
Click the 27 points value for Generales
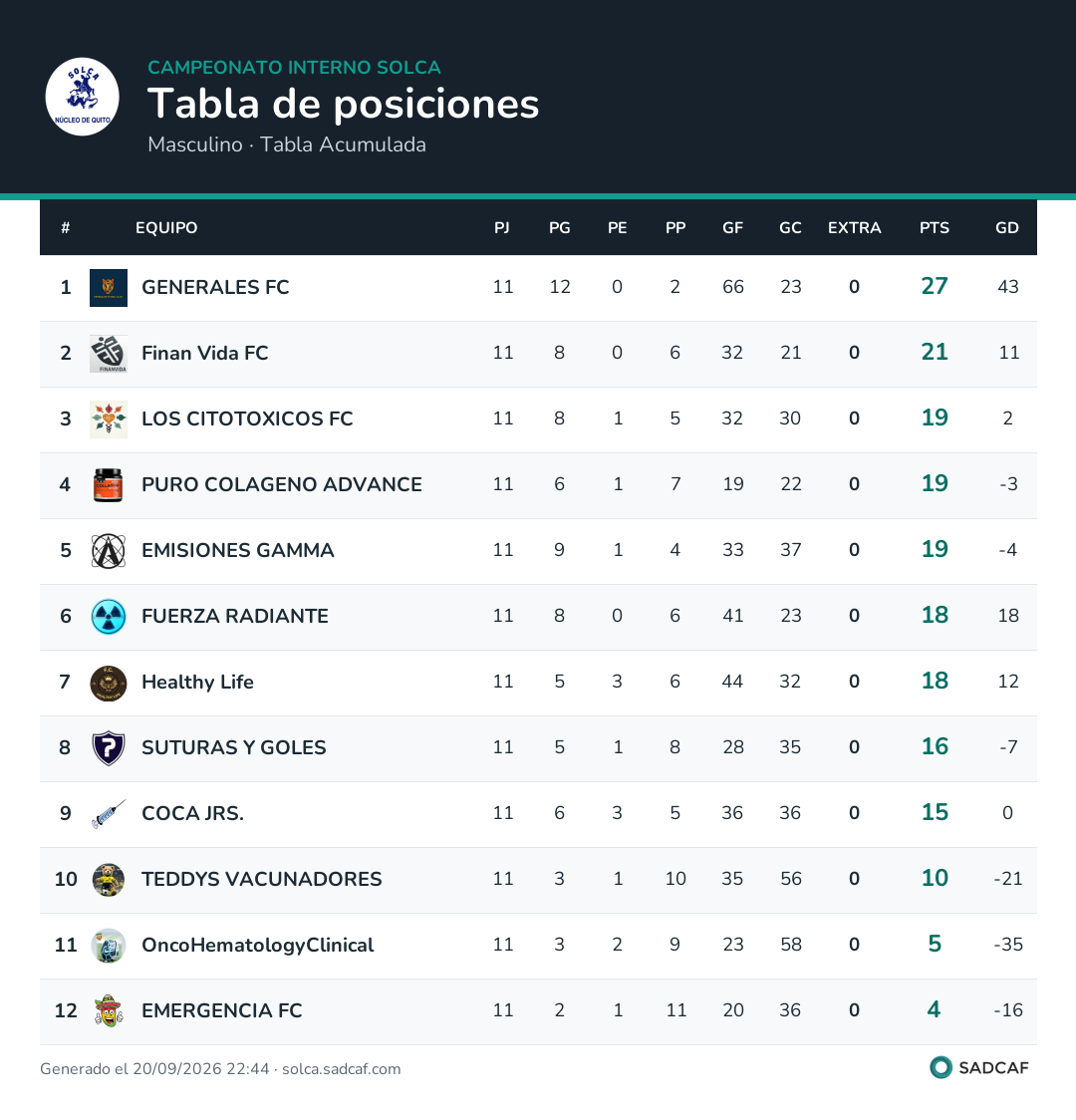tap(934, 286)
